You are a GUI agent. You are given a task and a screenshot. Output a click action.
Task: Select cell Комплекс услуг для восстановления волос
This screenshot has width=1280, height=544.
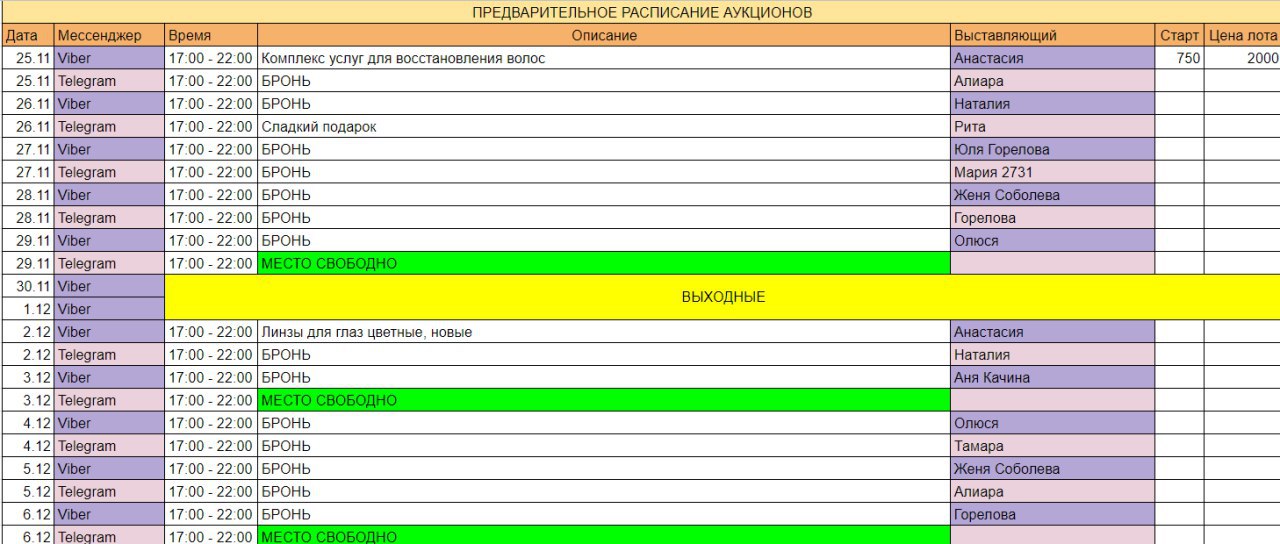604,58
